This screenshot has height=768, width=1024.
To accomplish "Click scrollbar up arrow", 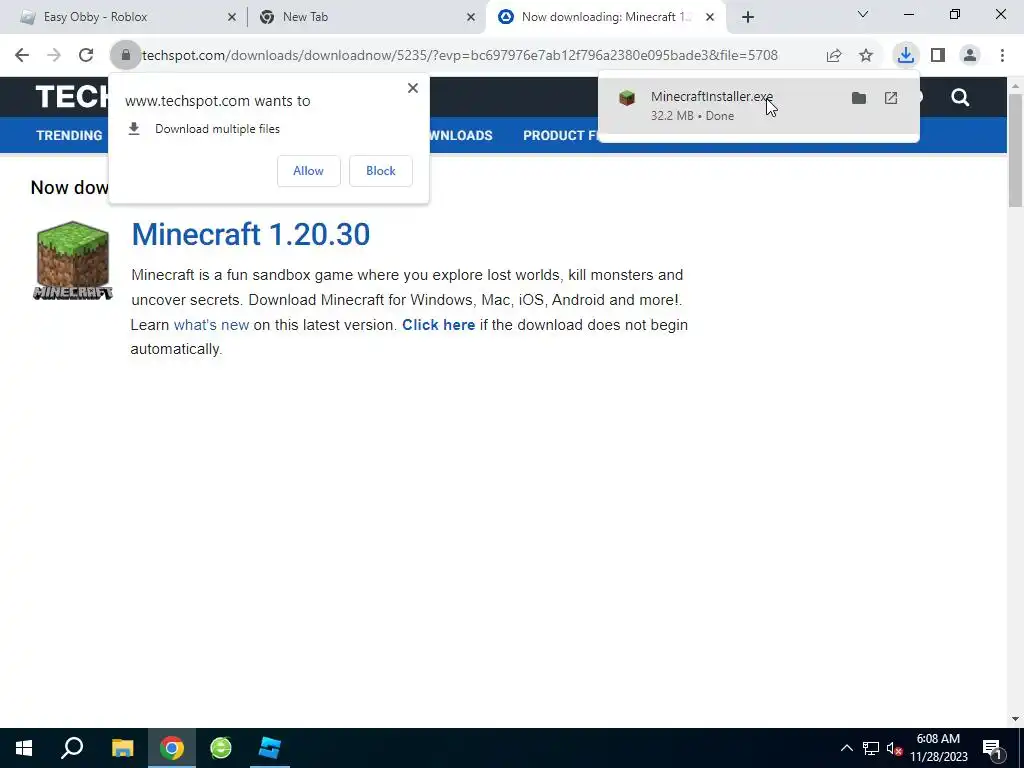I will coord(1016,86).
